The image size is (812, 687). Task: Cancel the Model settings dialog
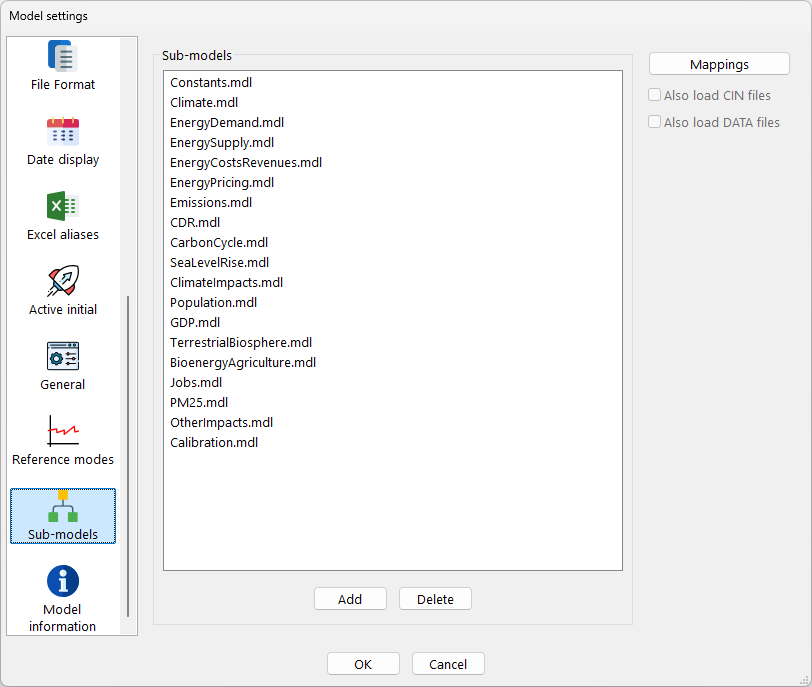[x=448, y=664]
